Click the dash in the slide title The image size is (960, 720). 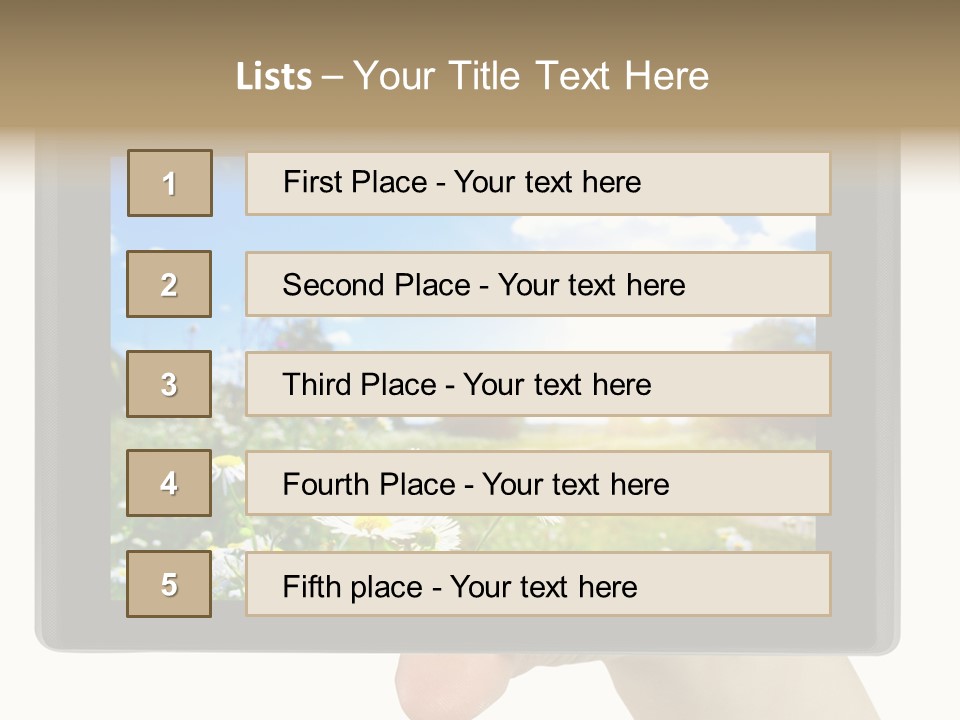pos(332,77)
